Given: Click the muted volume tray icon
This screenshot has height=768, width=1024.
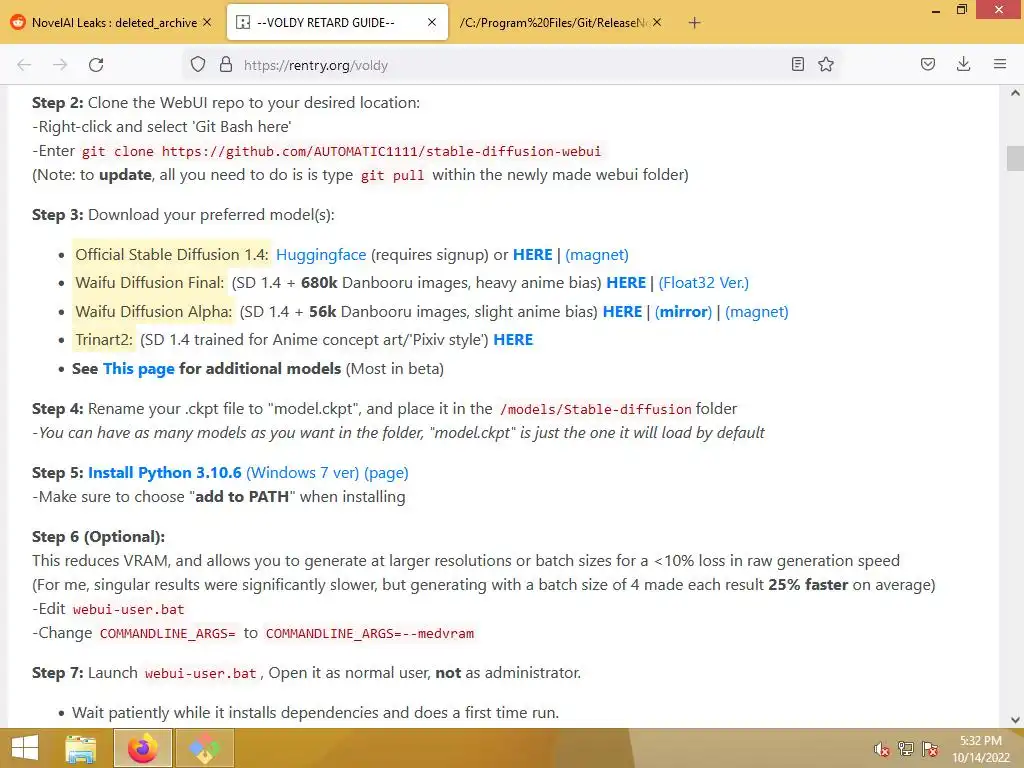Looking at the screenshot, I should point(881,748).
